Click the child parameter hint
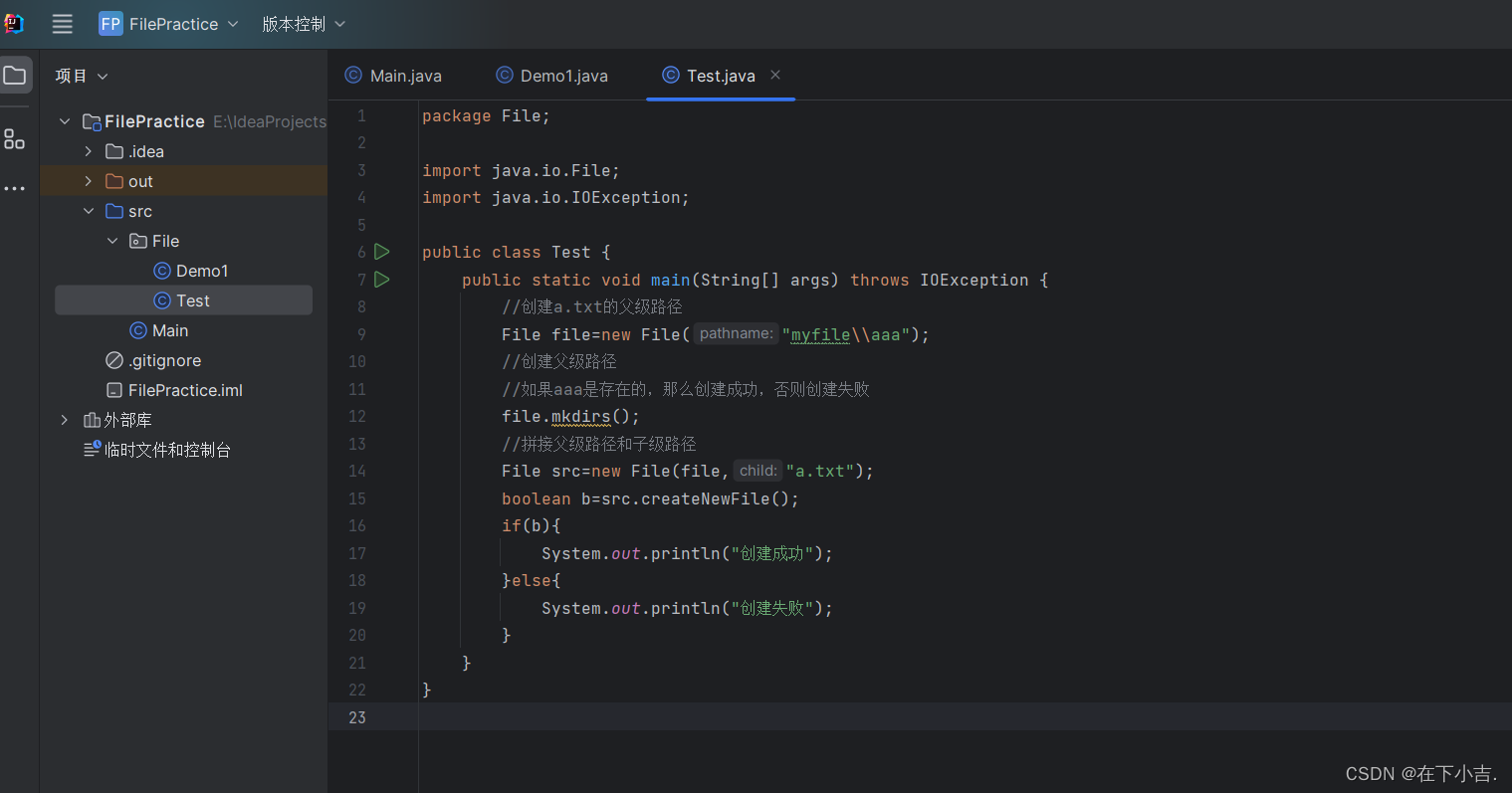Image resolution: width=1512 pixels, height=793 pixels. 757,471
